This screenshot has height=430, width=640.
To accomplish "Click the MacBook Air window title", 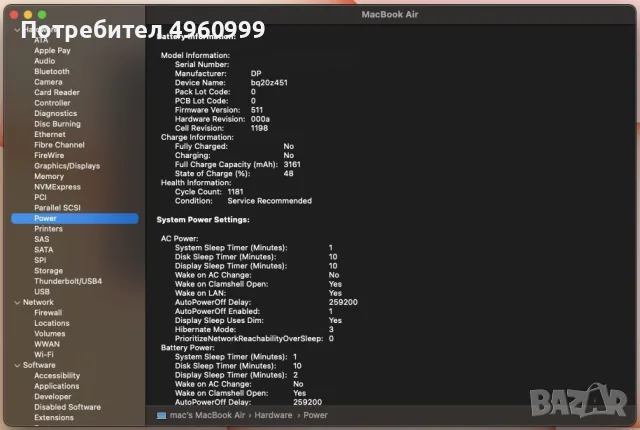I will point(390,14).
